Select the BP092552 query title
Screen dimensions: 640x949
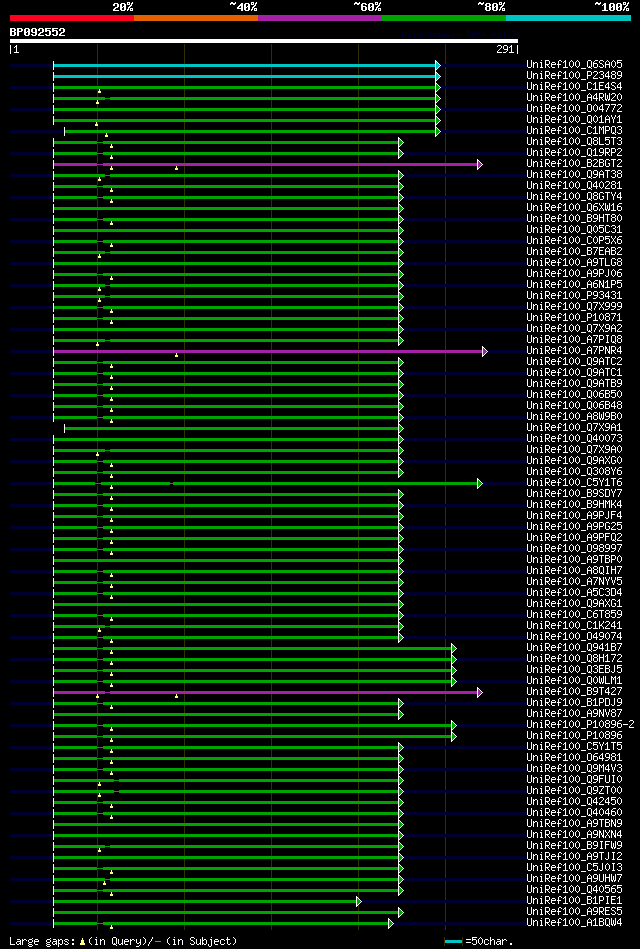coord(38,32)
